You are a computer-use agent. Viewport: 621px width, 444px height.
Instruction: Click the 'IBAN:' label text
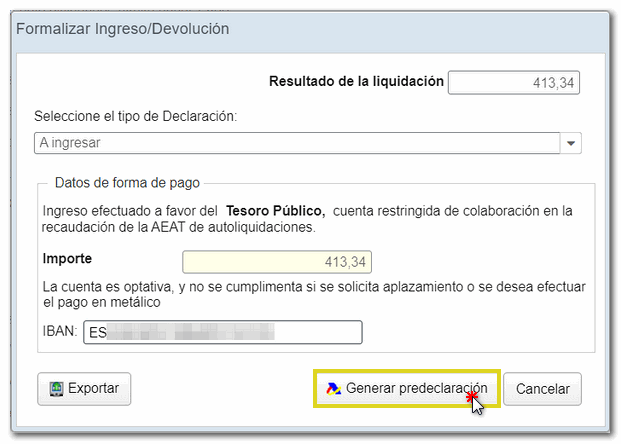click(x=59, y=332)
